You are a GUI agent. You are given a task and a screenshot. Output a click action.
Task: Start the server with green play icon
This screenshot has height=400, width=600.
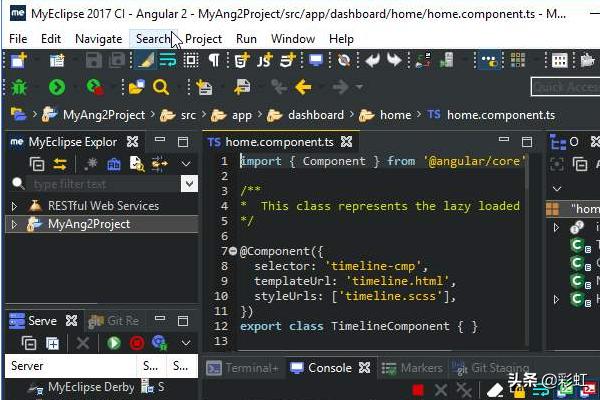point(114,343)
